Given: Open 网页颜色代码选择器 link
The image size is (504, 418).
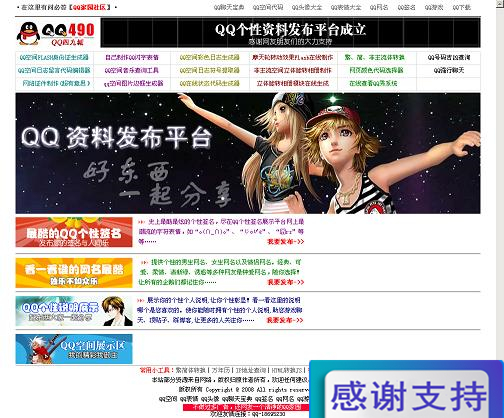Looking at the screenshot, I should (x=376, y=70).
